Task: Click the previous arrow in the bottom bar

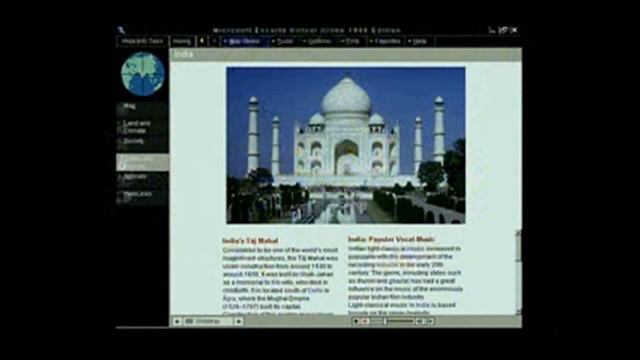Action: click(x=177, y=322)
